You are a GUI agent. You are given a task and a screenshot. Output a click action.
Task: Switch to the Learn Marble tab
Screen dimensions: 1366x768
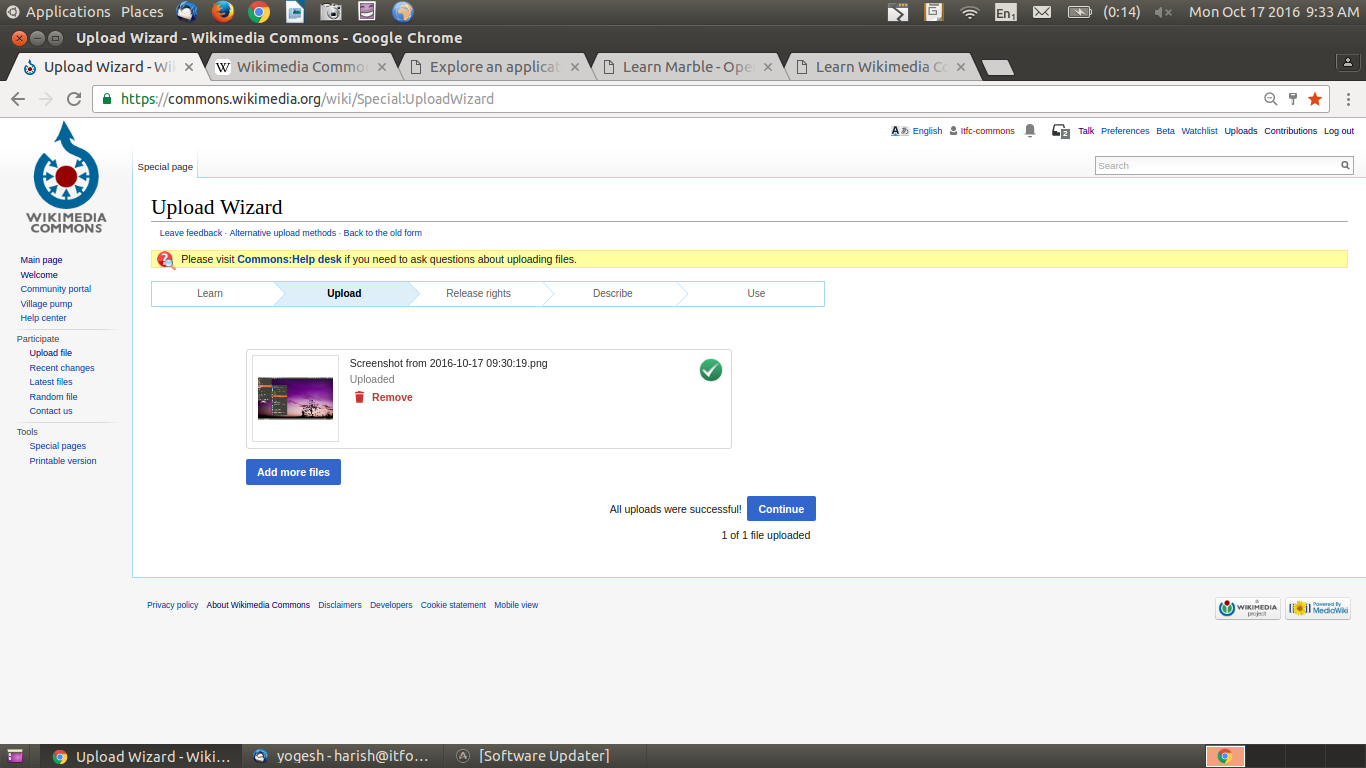coord(687,67)
